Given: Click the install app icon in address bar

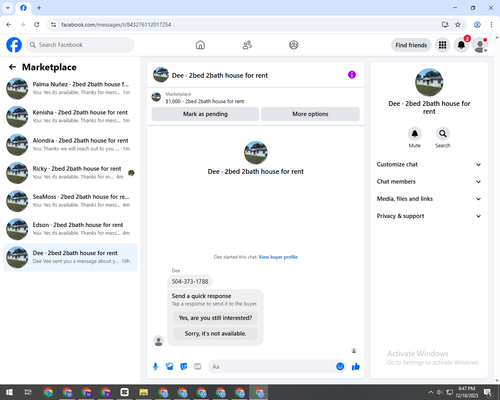Looking at the screenshot, I should [x=445, y=25].
